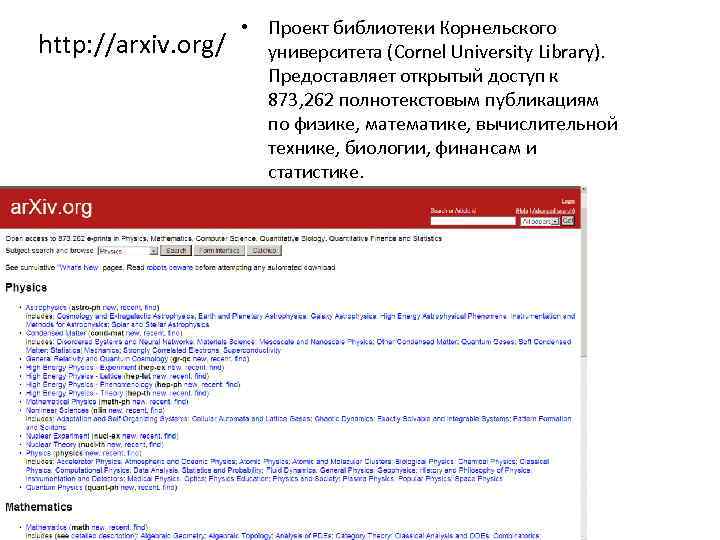Open the Condensed Matter category link
The image size is (720, 540).
[x=56, y=333]
